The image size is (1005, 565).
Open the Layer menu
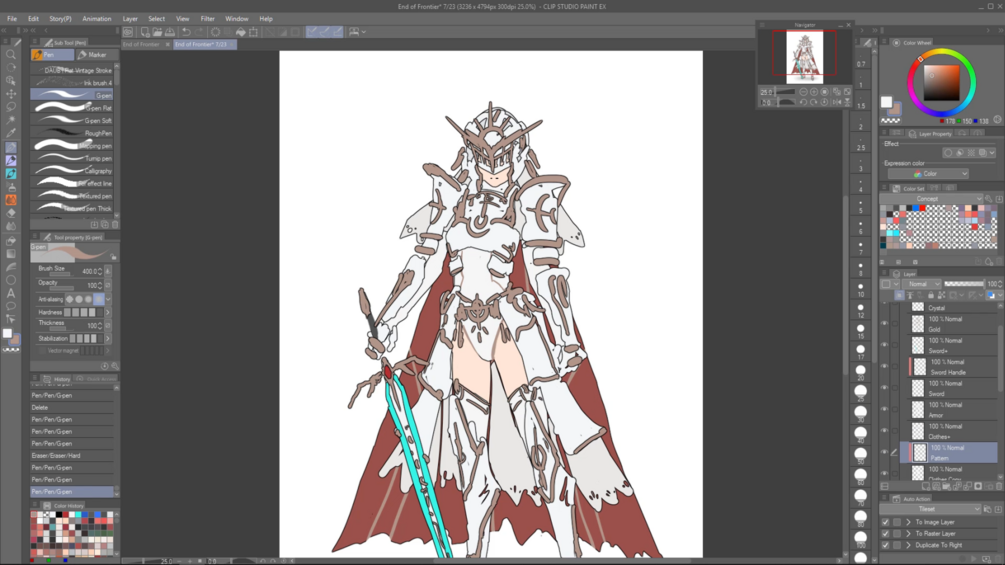[x=130, y=19]
